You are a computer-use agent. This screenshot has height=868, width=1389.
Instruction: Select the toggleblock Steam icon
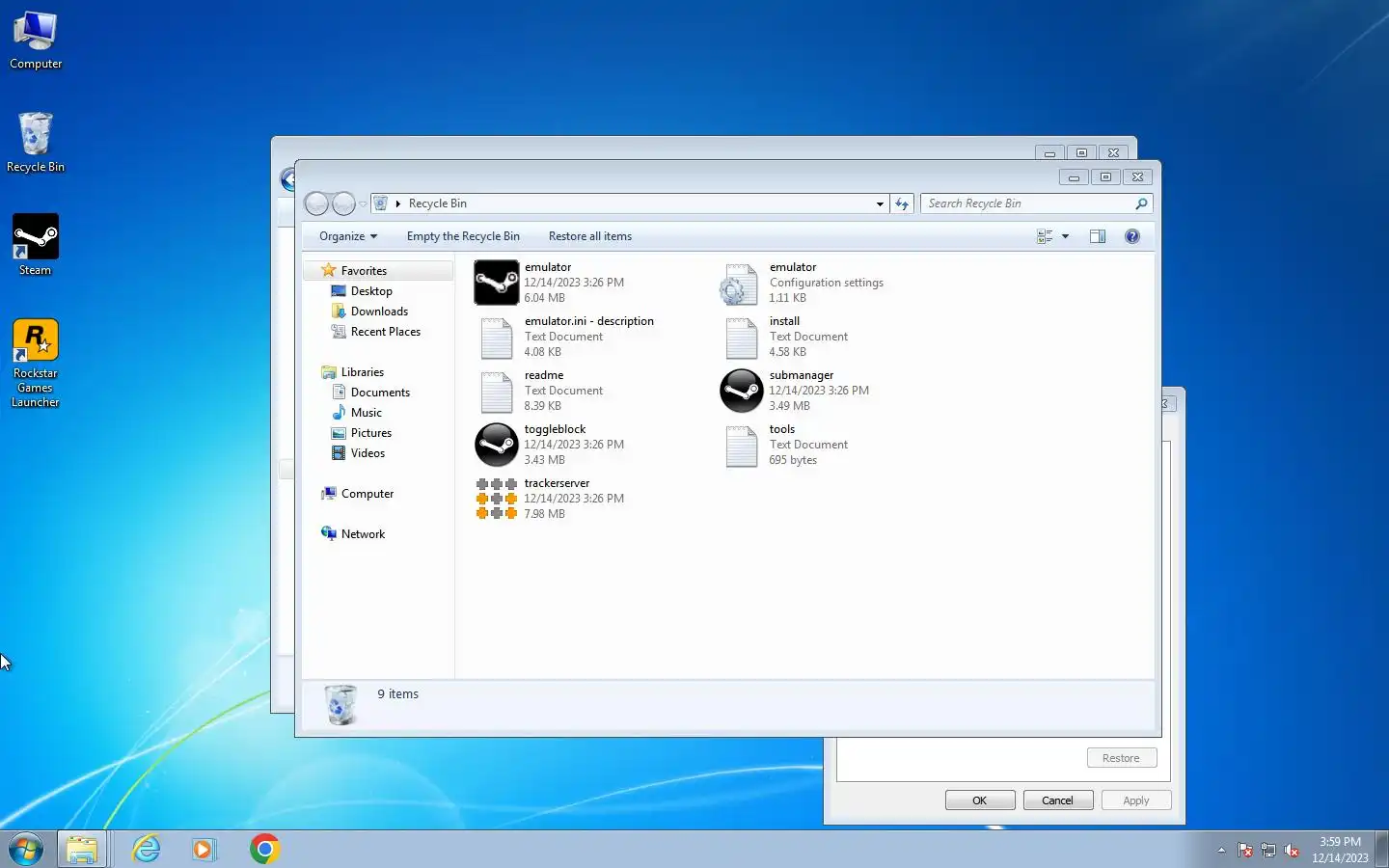point(497,445)
